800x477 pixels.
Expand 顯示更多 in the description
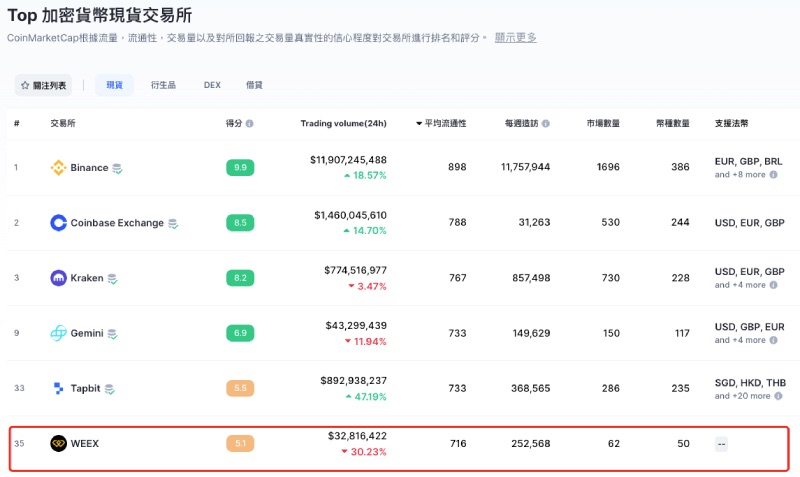516,38
